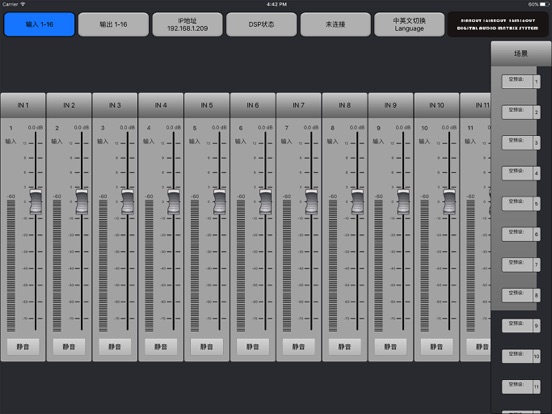Mute input channel 2 with 静音
The image size is (552, 414).
(x=69, y=347)
